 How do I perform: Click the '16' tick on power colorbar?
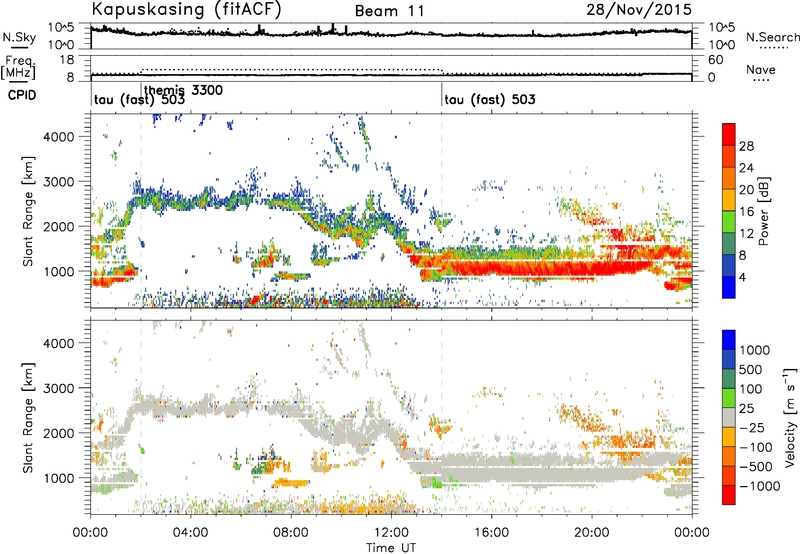746,212
